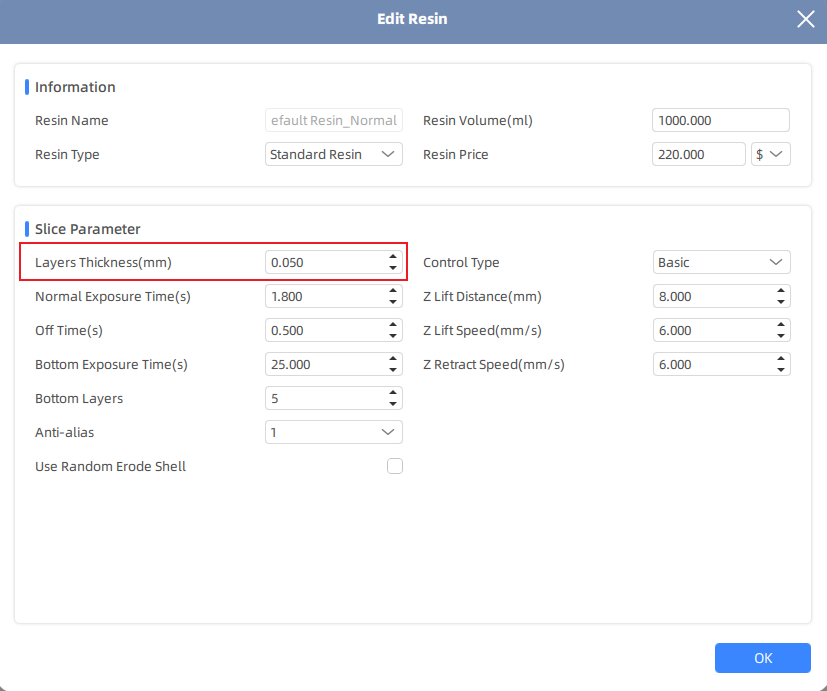Click the Resin Volume input field
This screenshot has width=827, height=691.
coord(721,120)
